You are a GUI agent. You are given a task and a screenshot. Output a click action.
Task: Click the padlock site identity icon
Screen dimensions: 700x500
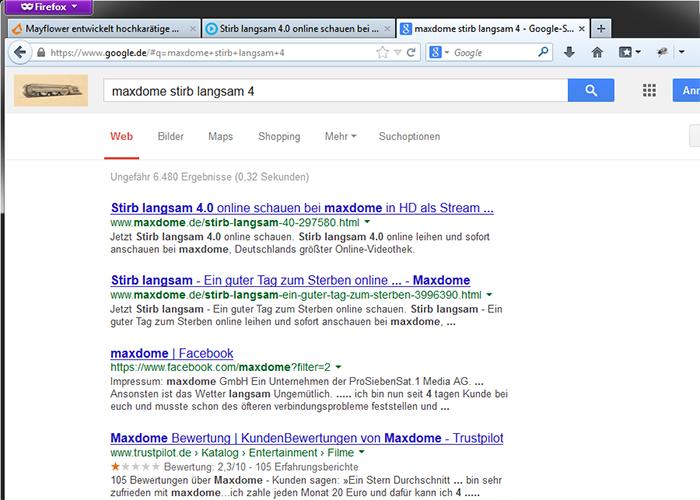[x=41, y=53]
